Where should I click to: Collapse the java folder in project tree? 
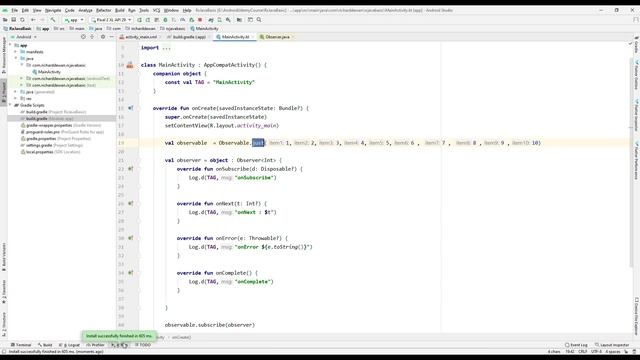pos(16,58)
